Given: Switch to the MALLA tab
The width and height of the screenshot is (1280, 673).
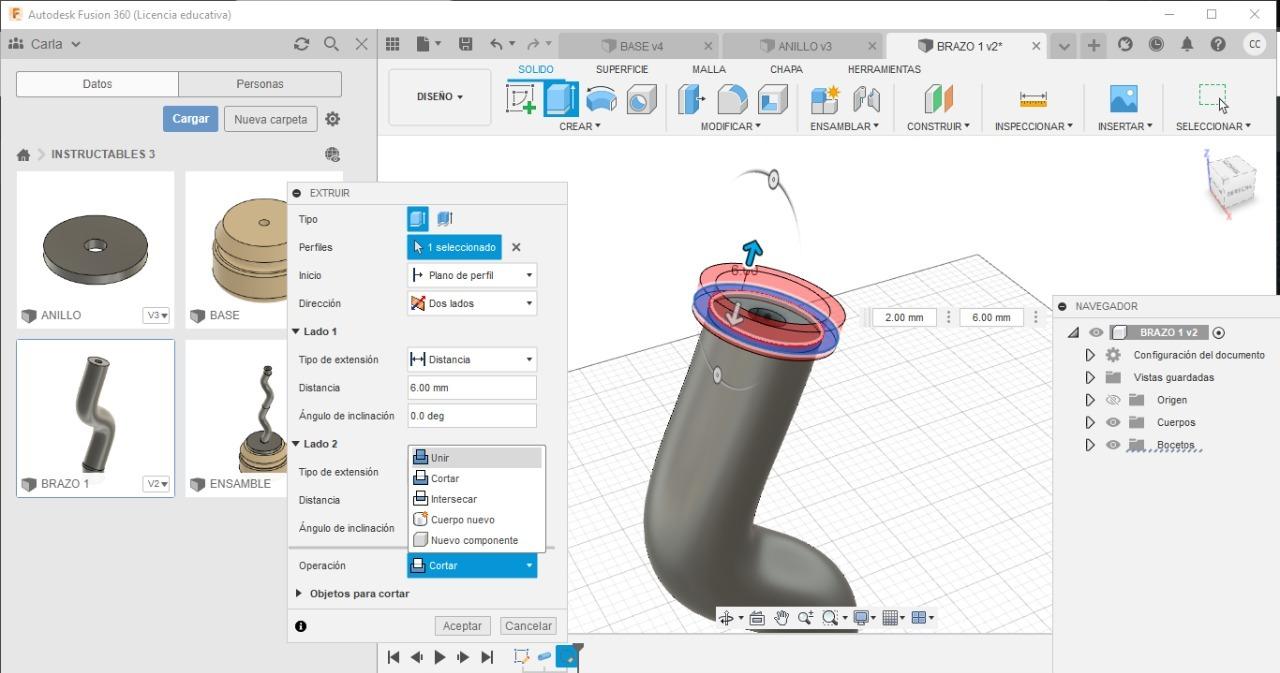Looking at the screenshot, I should point(709,69).
